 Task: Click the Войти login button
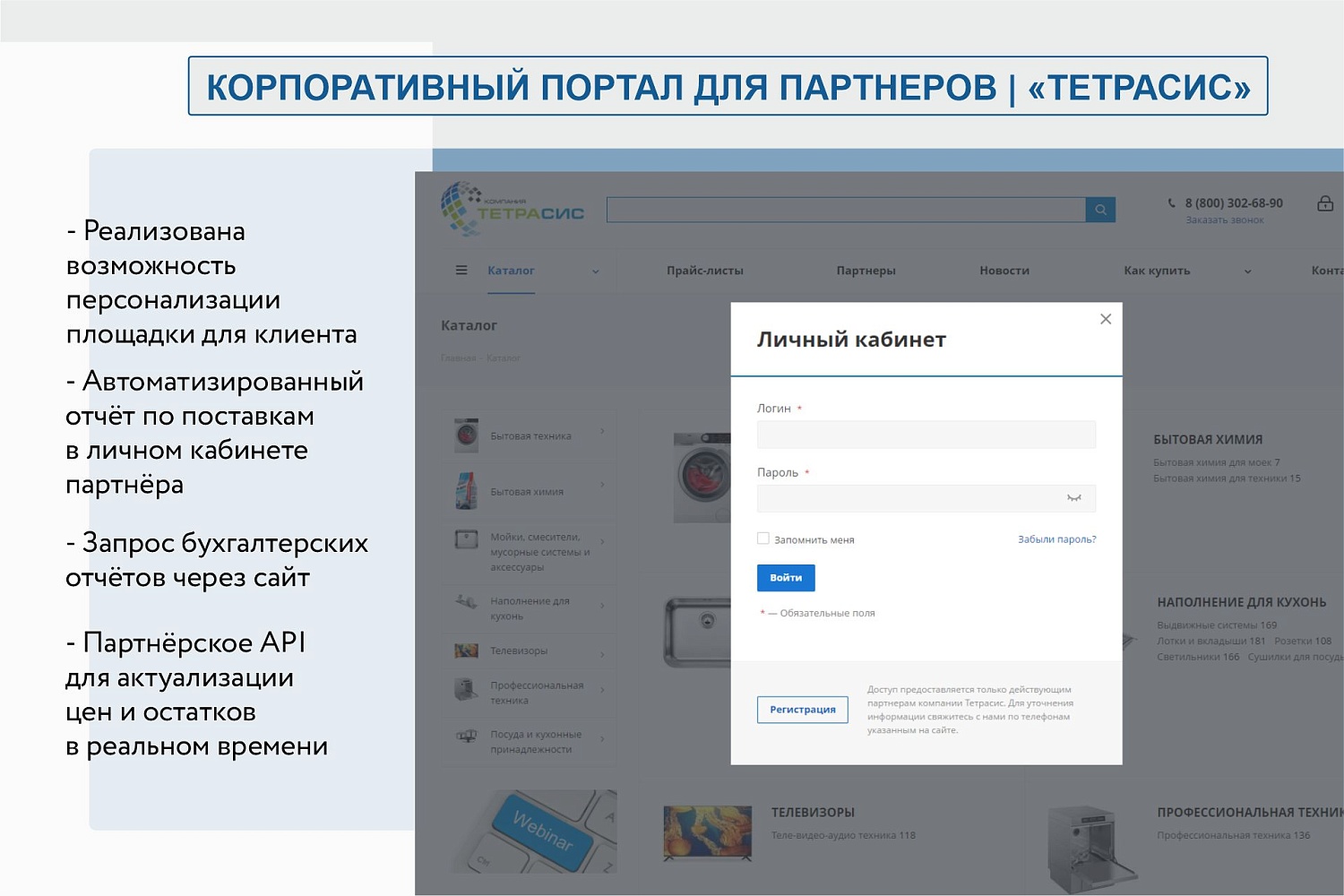point(786,578)
